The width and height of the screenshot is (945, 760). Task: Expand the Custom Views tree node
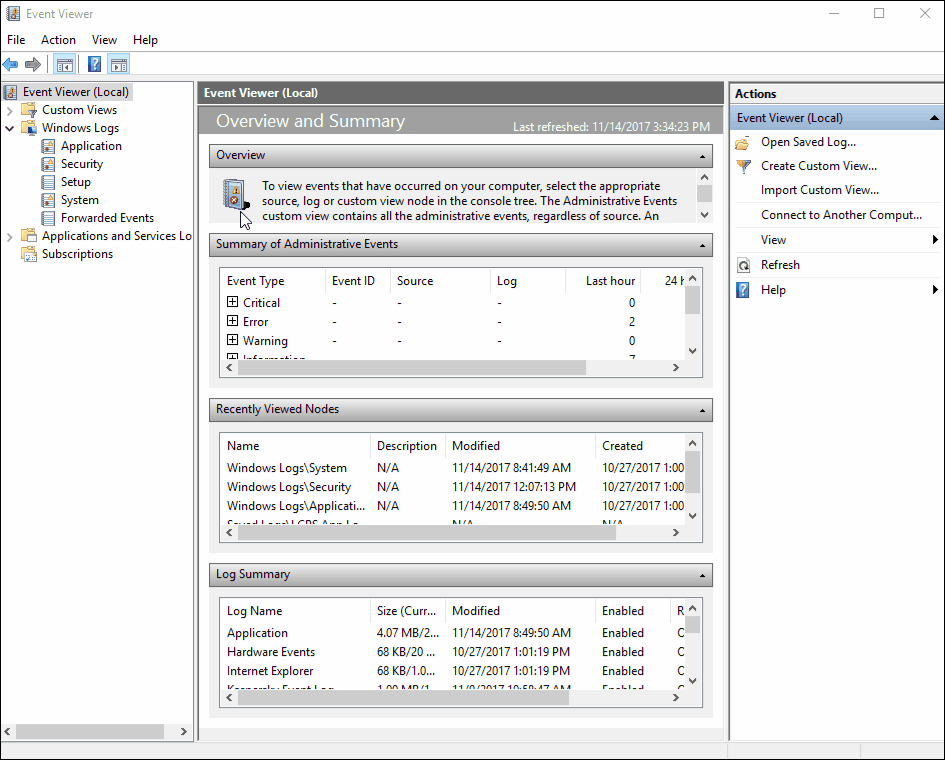(x=10, y=110)
